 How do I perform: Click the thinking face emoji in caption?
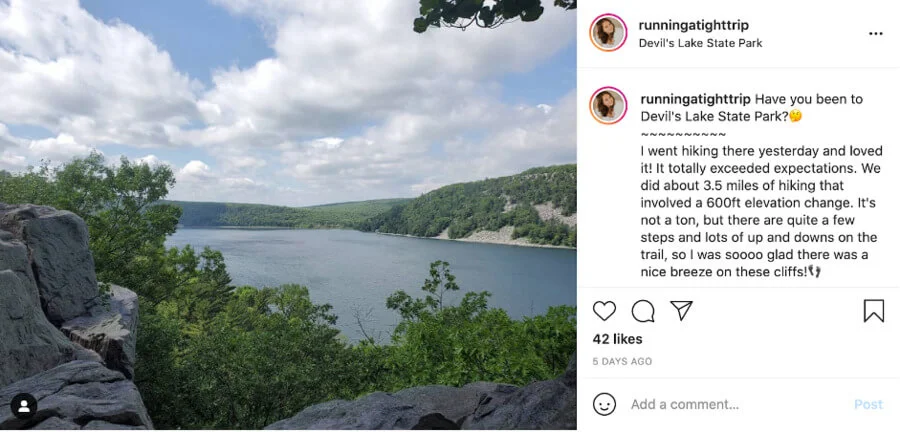(x=796, y=116)
